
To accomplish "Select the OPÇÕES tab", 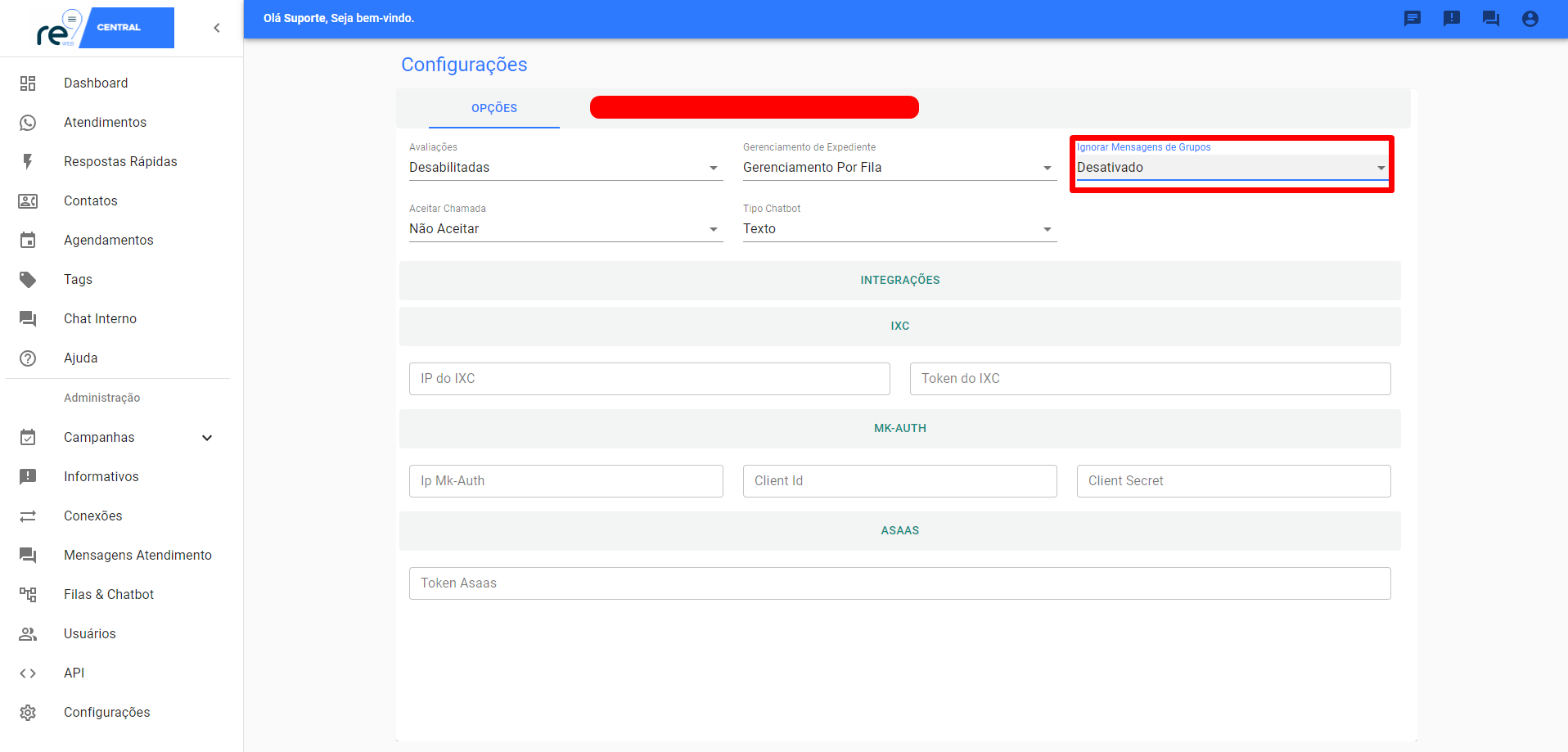I will [x=494, y=108].
